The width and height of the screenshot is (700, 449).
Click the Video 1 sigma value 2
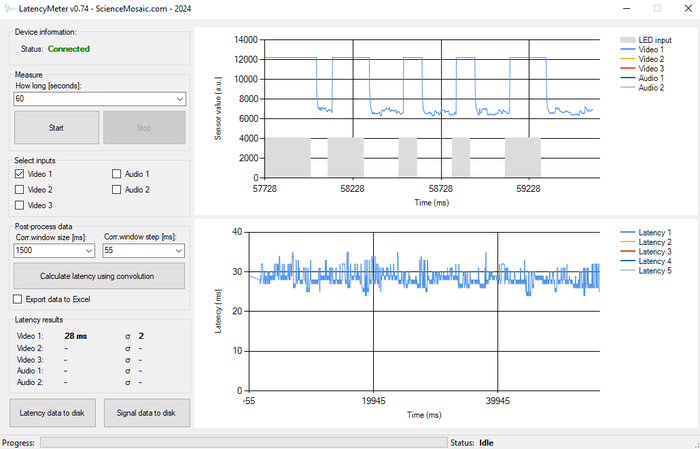click(x=142, y=336)
